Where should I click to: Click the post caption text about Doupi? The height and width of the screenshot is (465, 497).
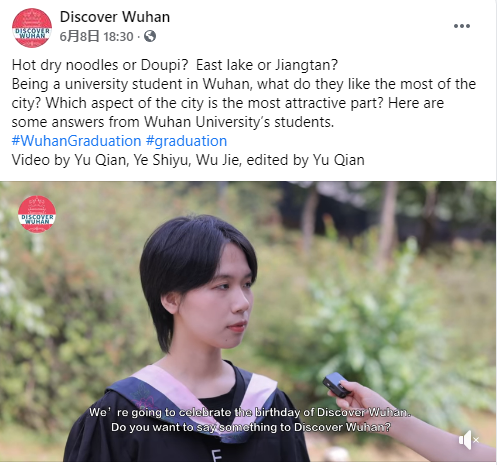[175, 65]
